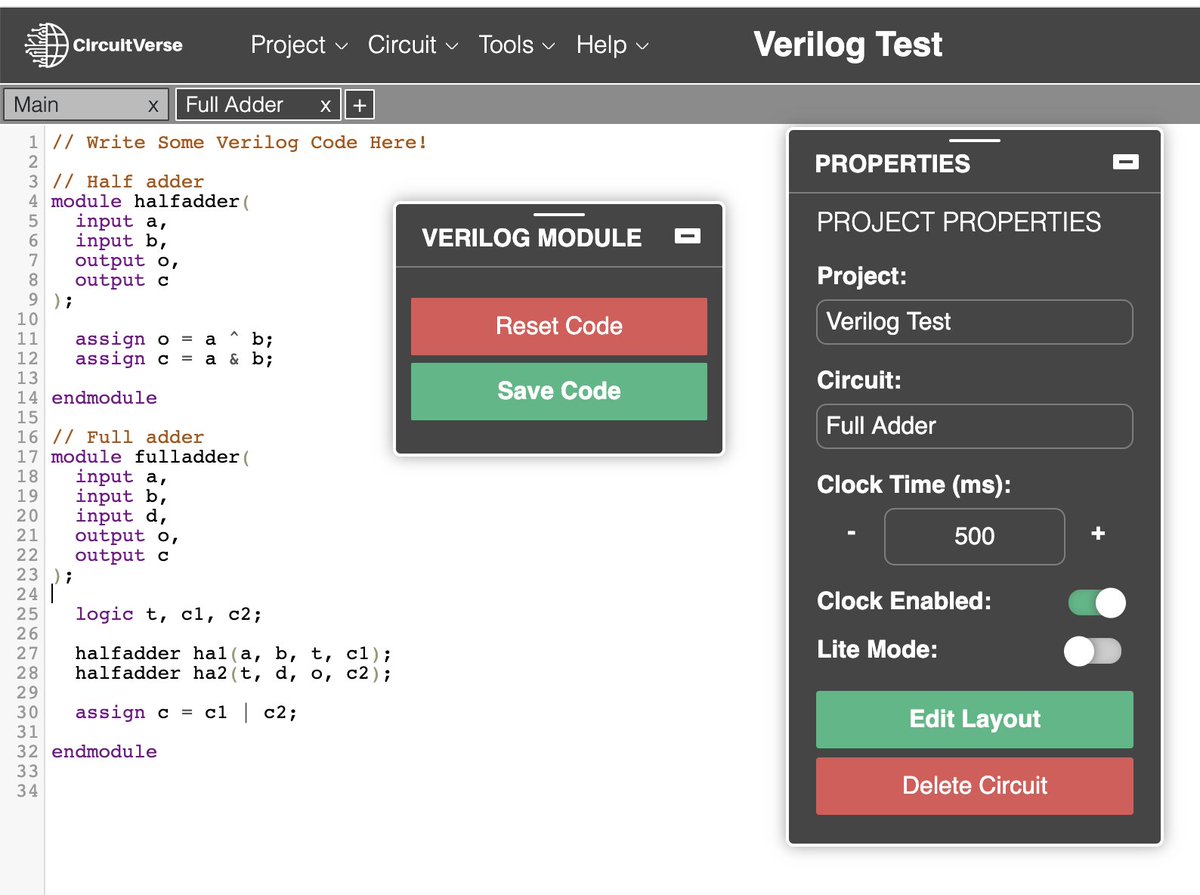Click the '// Full adder' comment

pyautogui.click(x=128, y=437)
